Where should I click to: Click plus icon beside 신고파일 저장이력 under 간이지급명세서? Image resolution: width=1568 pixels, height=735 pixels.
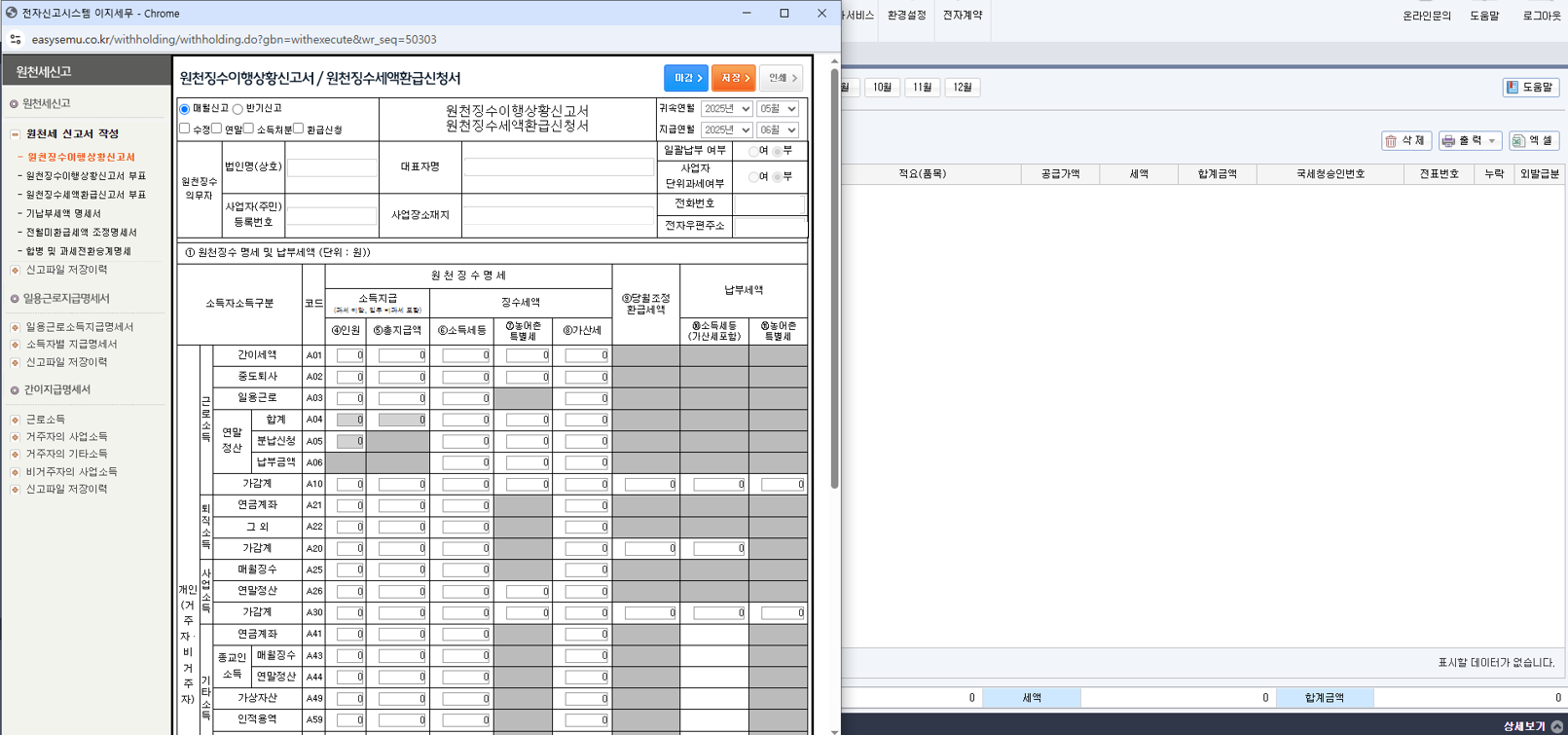pos(15,490)
